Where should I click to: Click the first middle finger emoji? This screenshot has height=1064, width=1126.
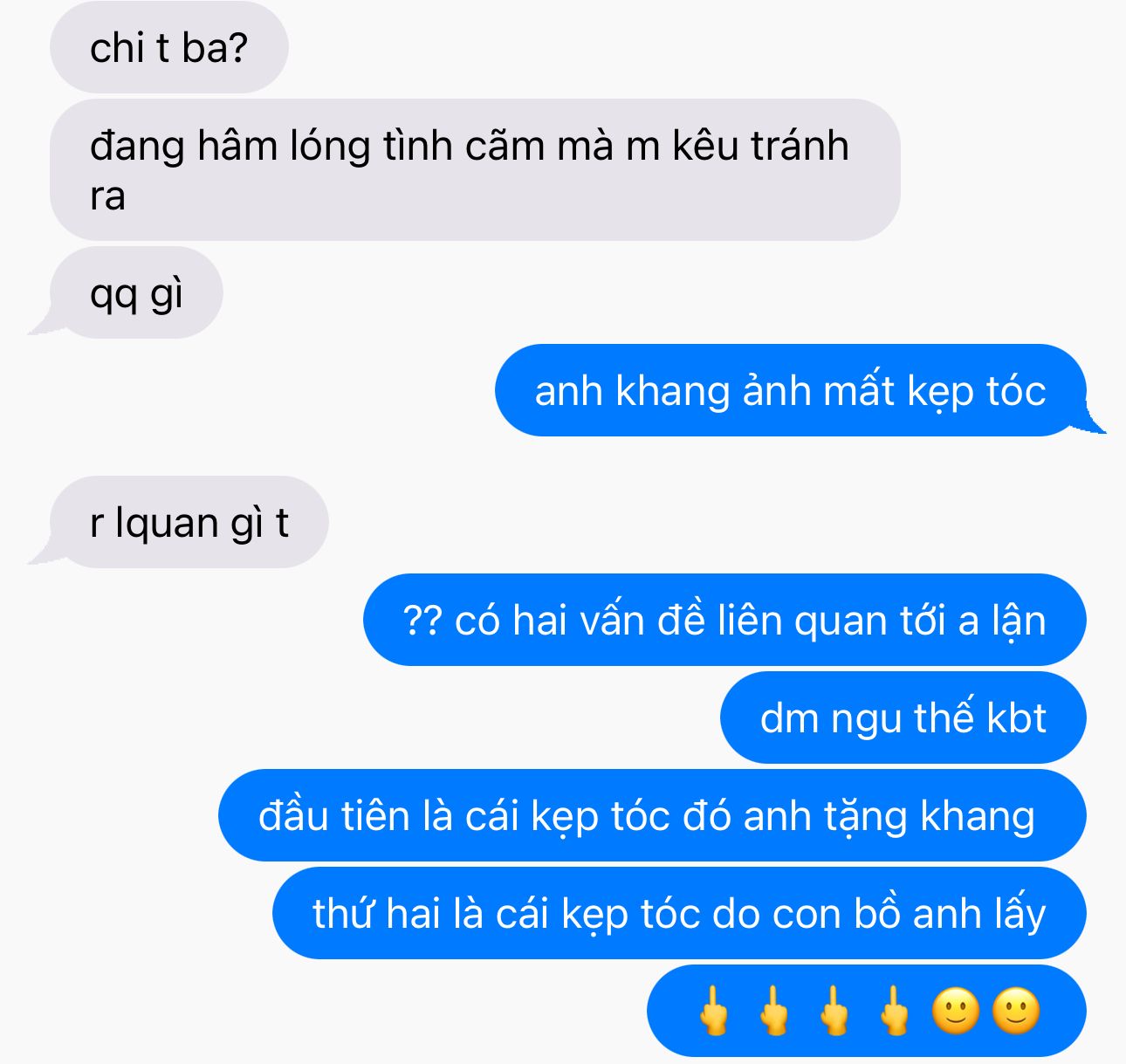click(714, 1011)
